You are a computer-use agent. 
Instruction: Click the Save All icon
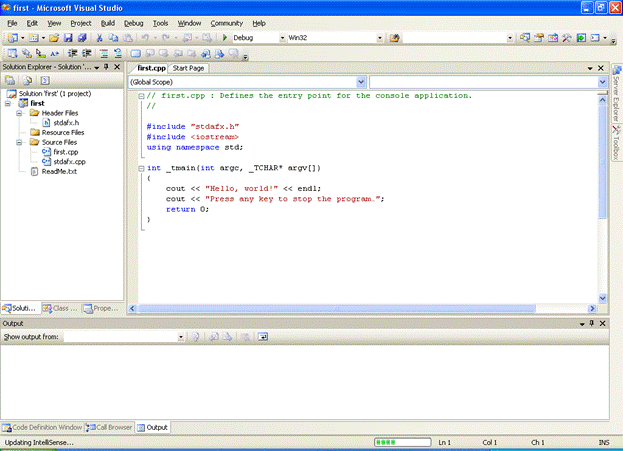tap(82, 38)
